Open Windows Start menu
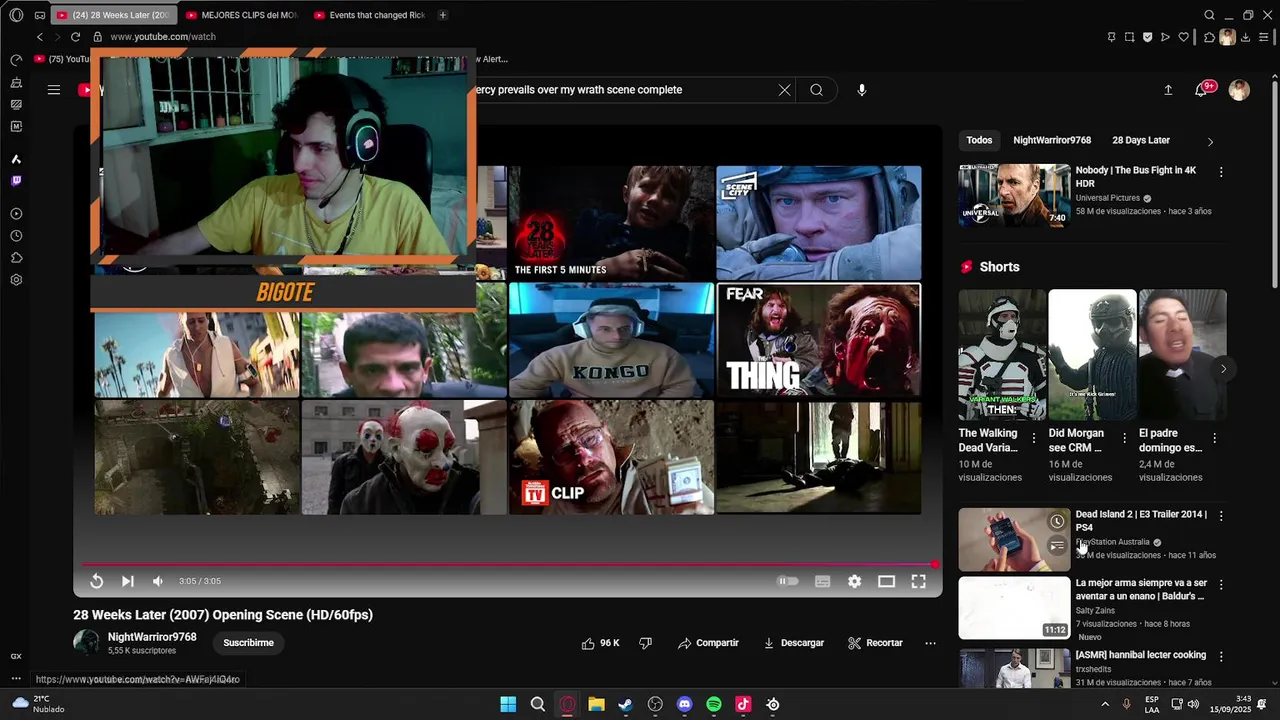Viewport: 1280px width, 720px height. coord(508,704)
